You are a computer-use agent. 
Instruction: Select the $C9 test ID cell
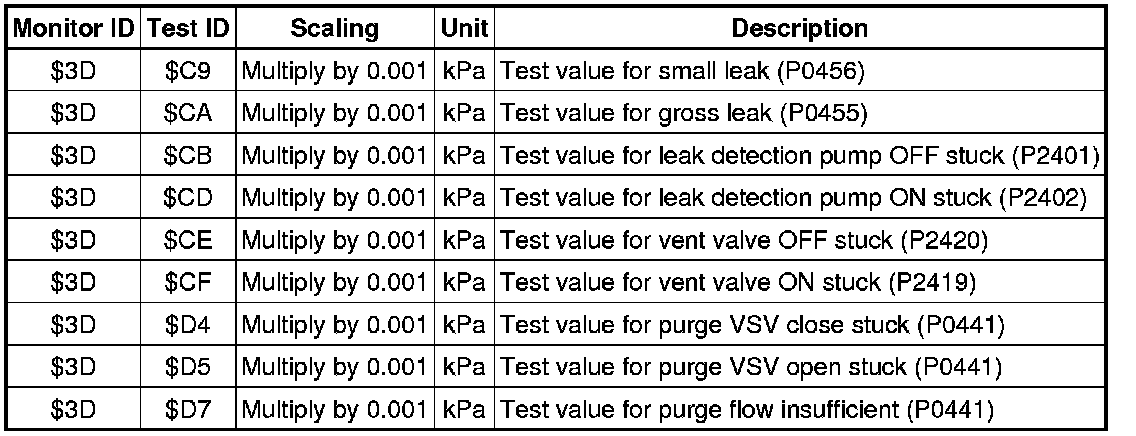(x=188, y=72)
